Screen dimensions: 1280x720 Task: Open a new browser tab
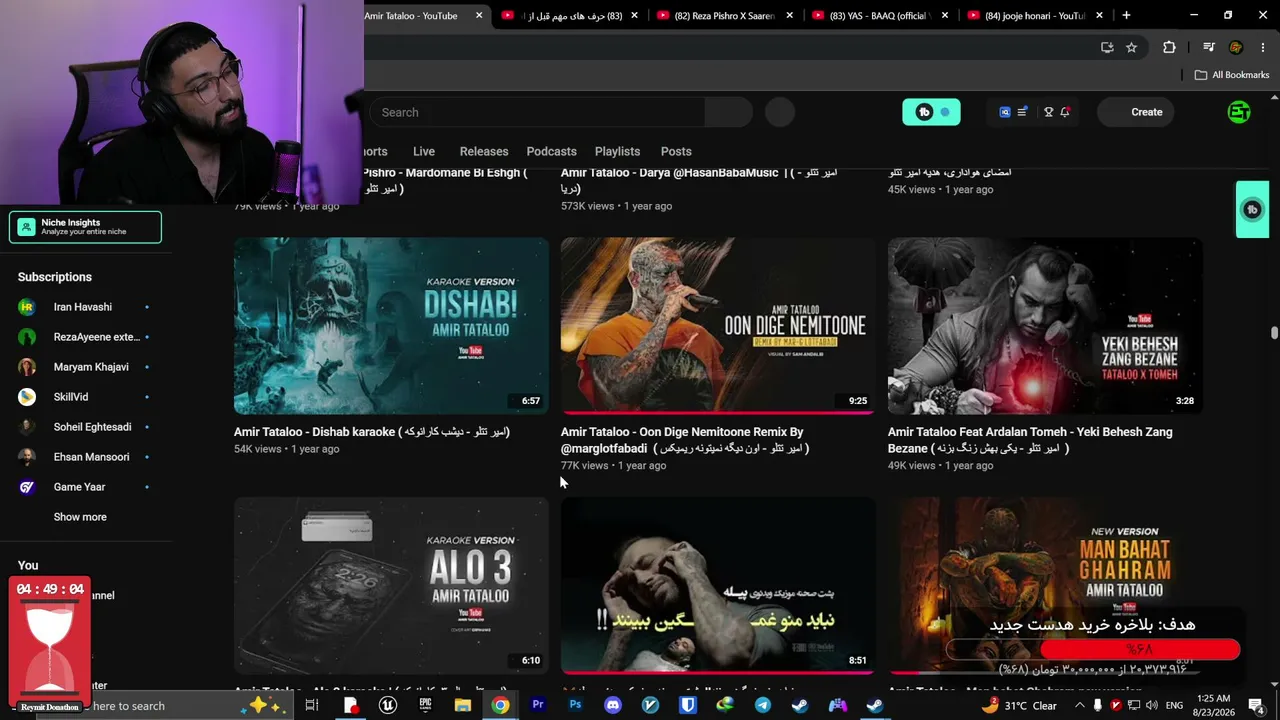(1126, 15)
